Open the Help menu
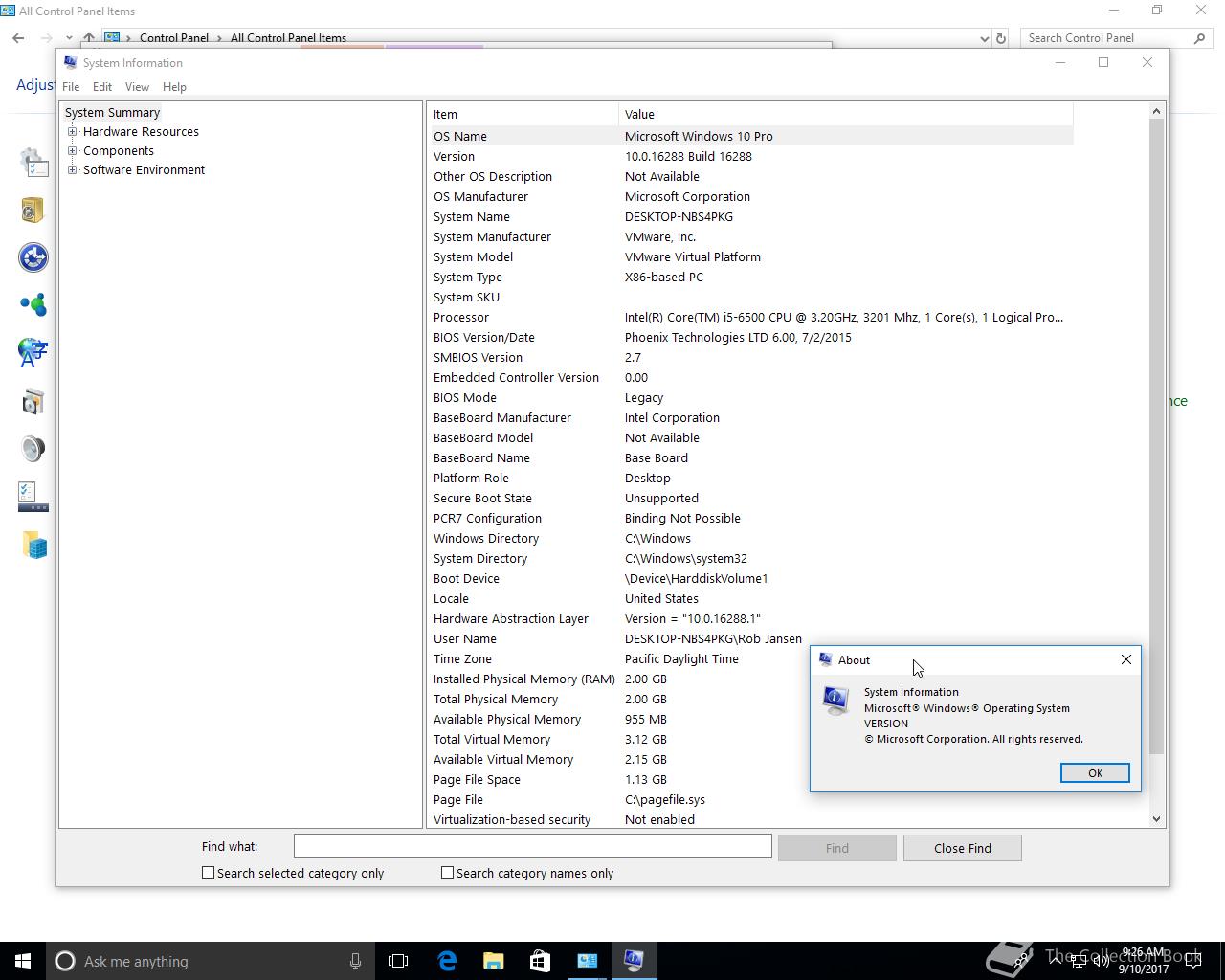Screen dimensions: 1225x980 (174, 87)
